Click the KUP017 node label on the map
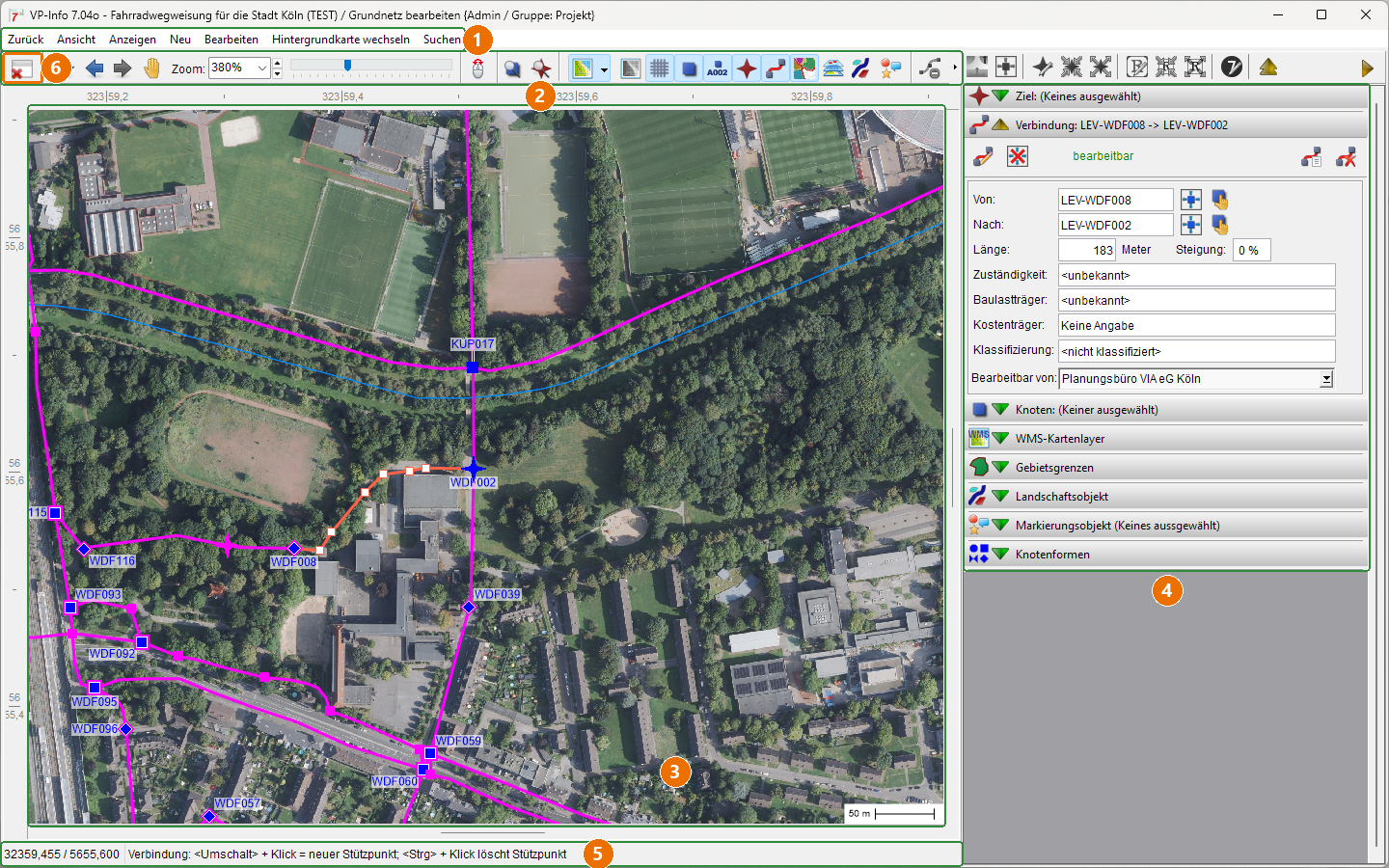This screenshot has width=1389, height=868. click(x=473, y=344)
